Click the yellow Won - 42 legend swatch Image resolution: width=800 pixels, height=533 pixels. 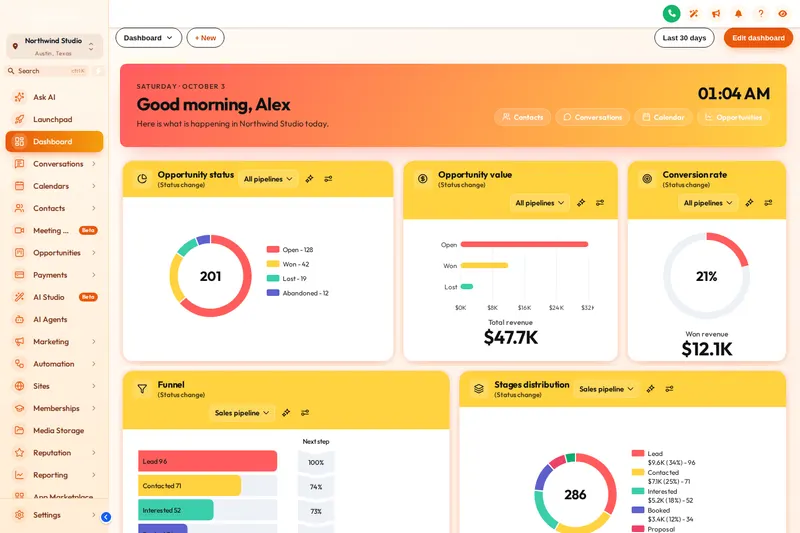[273, 264]
